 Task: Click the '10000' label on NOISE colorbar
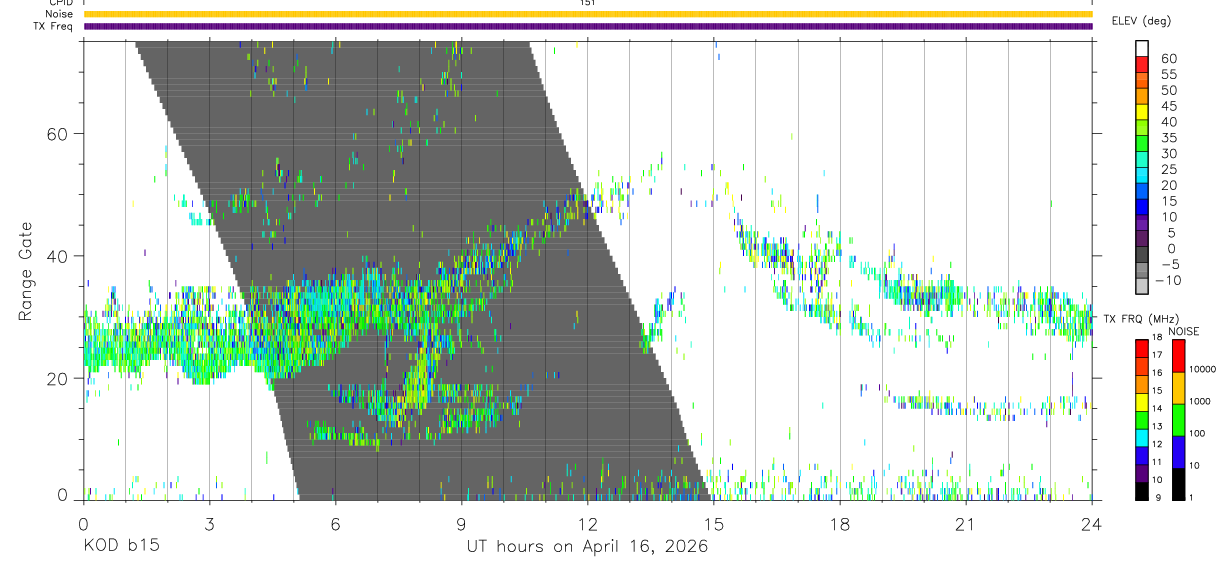(x=1203, y=369)
